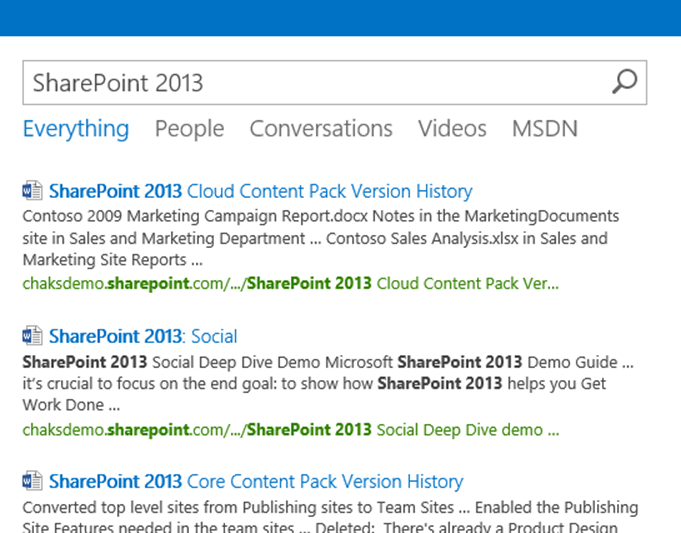681x533 pixels.
Task: Click Word icon beside Cloud Content Pack result
Action: pos(33,191)
